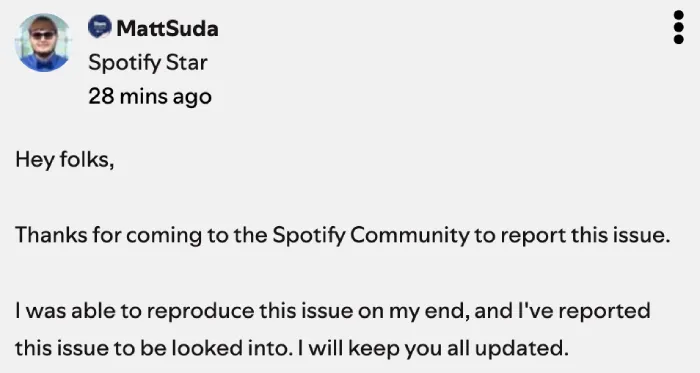The image size is (700, 373).
Task: Click the word 'updated.' ending the post
Action: 522,348
